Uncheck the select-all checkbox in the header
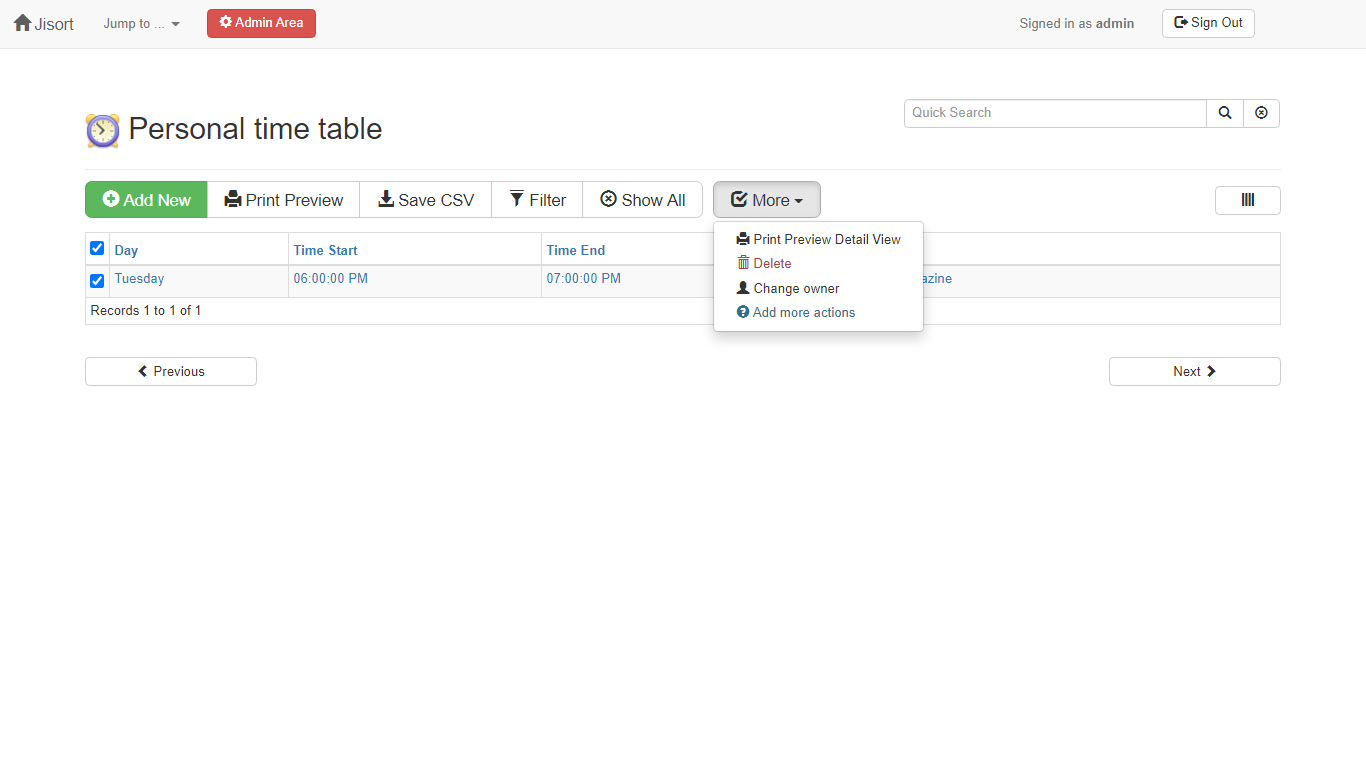 pos(96,248)
